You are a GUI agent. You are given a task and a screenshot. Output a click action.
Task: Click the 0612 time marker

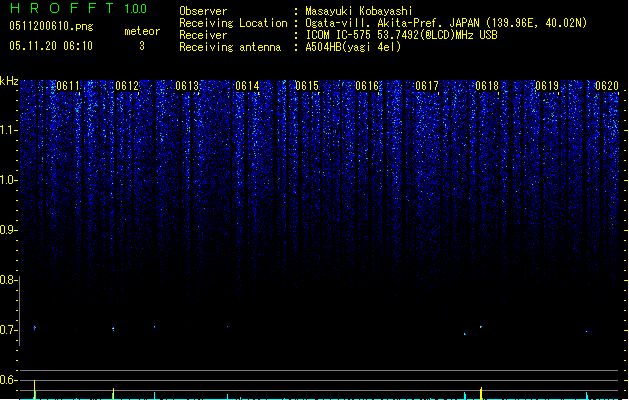point(127,86)
